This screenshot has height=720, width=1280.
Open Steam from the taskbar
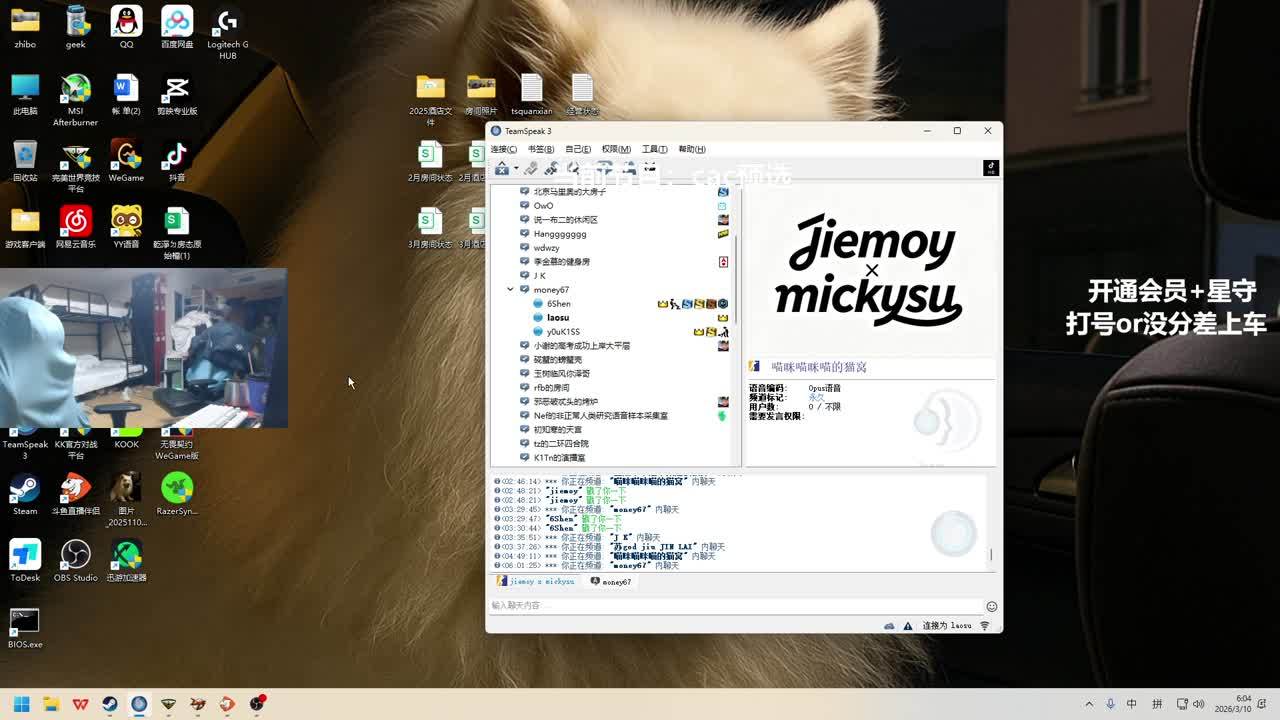(110, 704)
